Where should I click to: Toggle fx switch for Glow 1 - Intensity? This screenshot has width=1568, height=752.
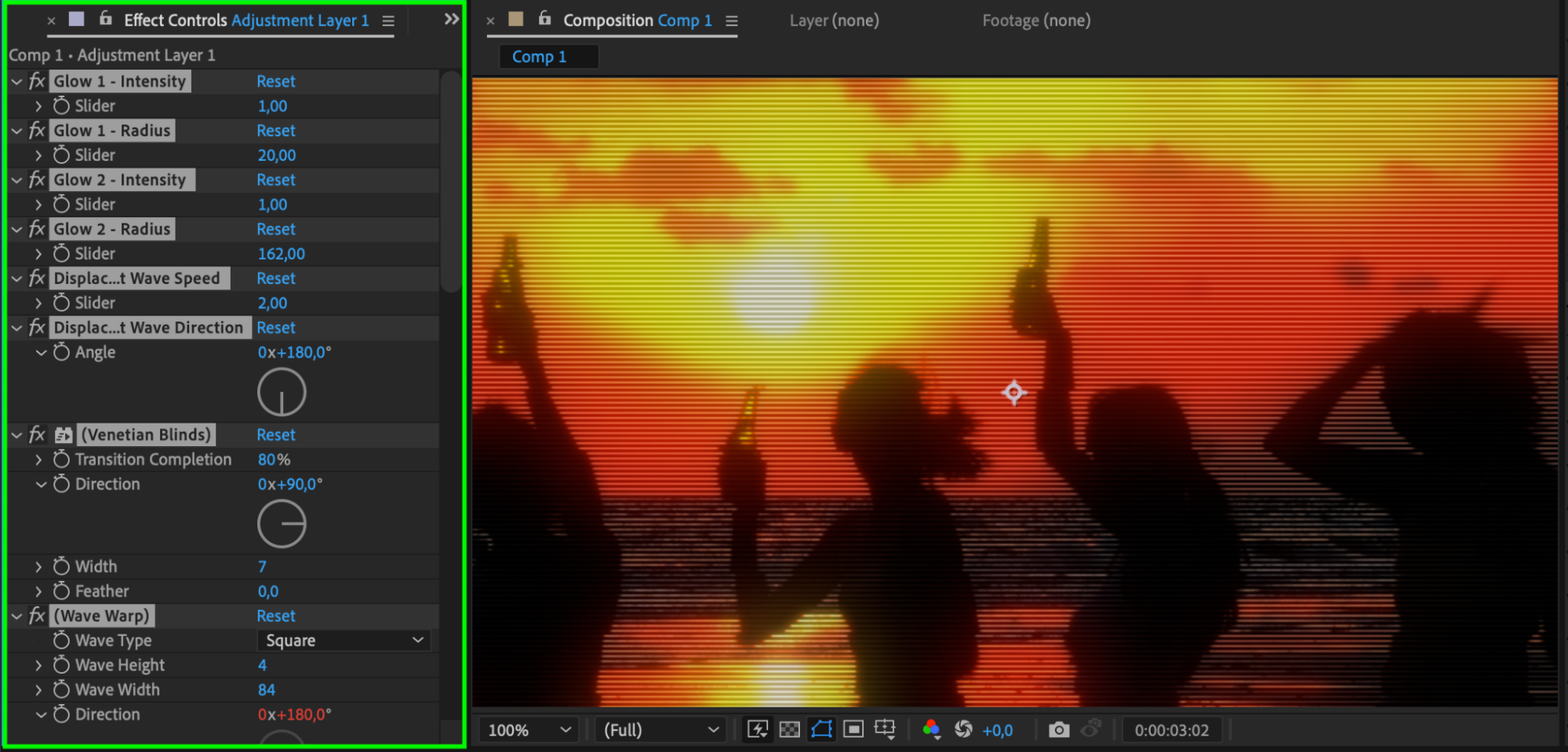coord(37,82)
